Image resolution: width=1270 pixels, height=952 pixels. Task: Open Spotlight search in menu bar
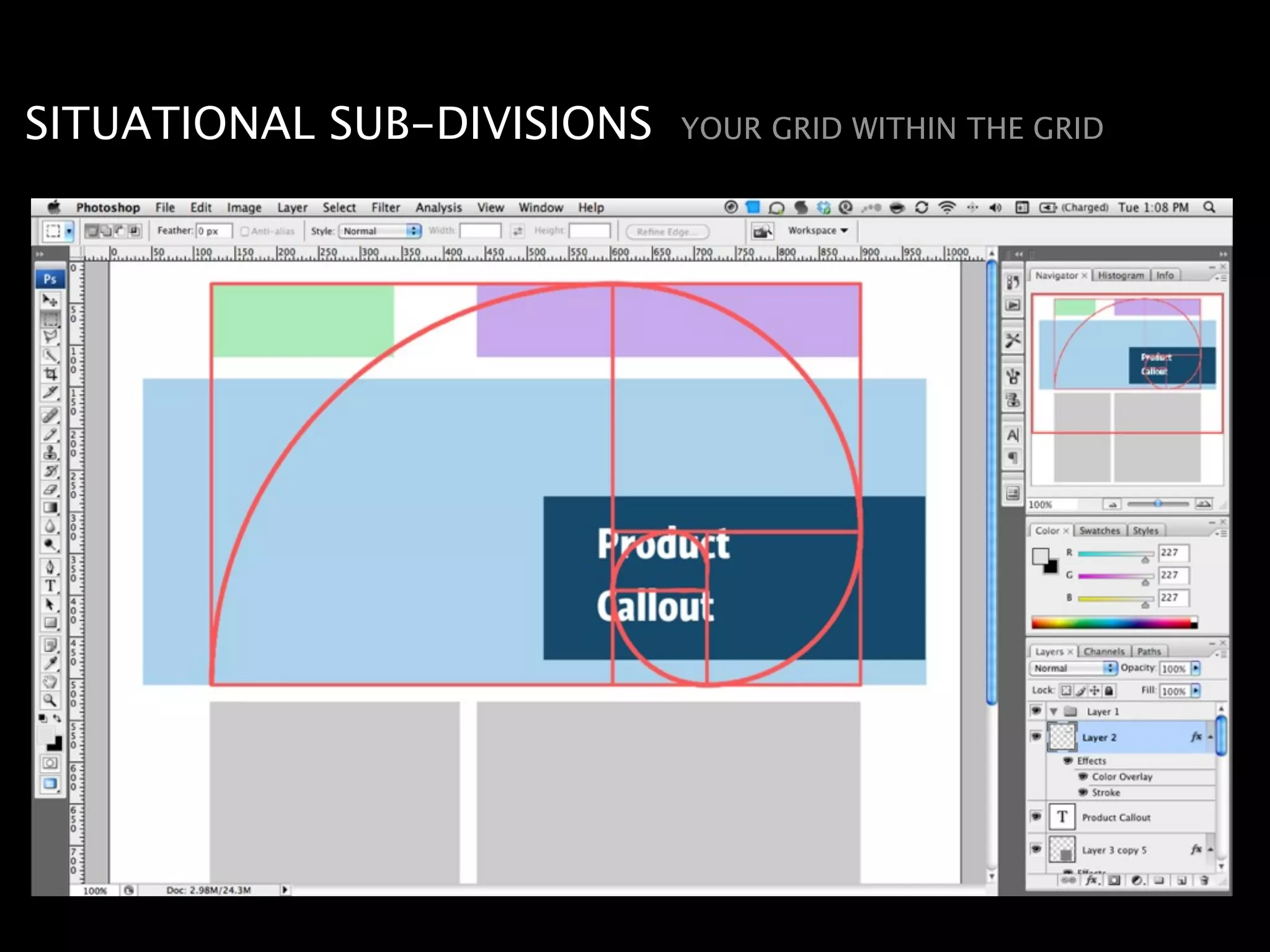coord(1209,207)
